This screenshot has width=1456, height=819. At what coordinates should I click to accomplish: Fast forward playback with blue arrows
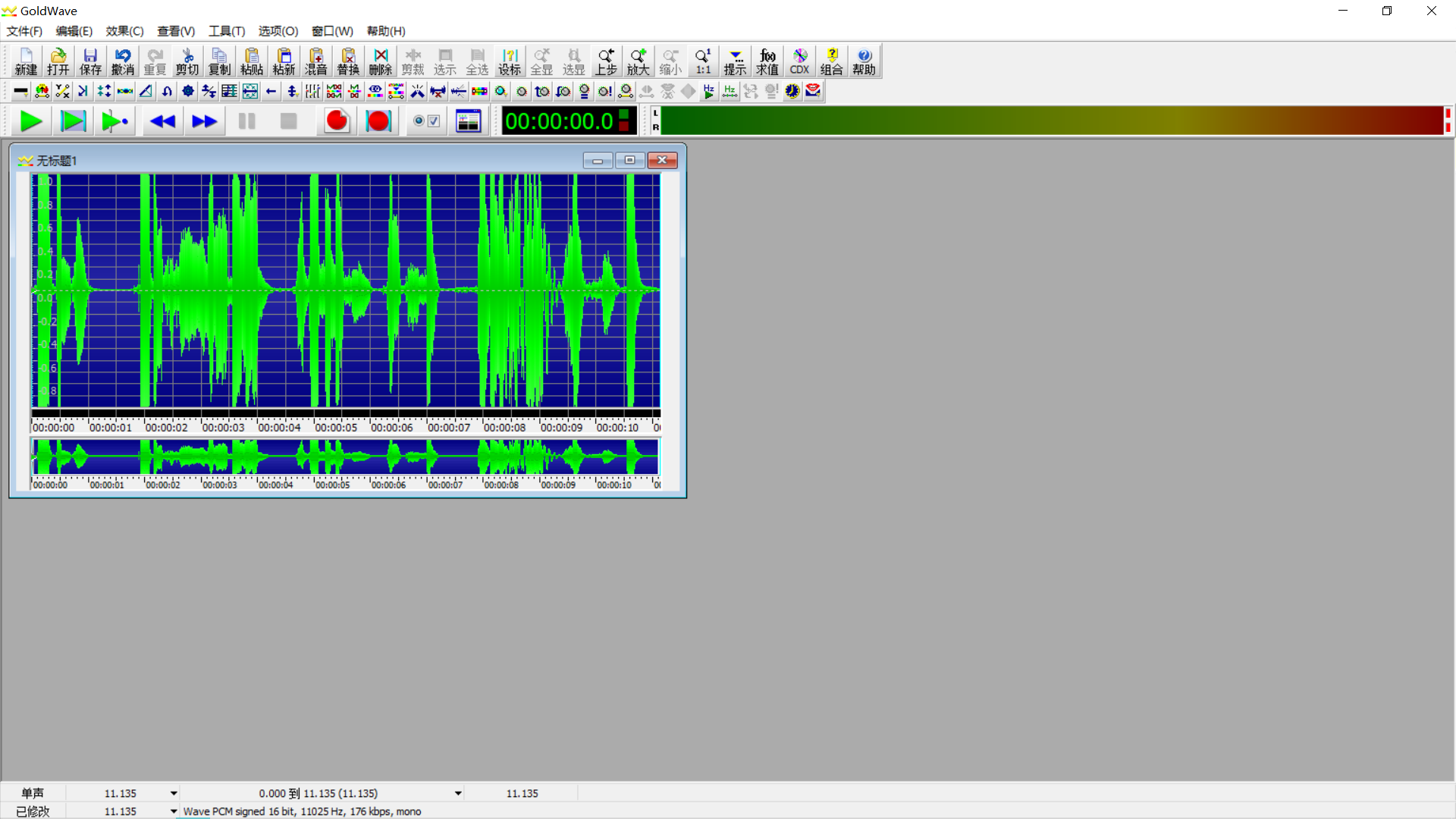pyautogui.click(x=204, y=121)
